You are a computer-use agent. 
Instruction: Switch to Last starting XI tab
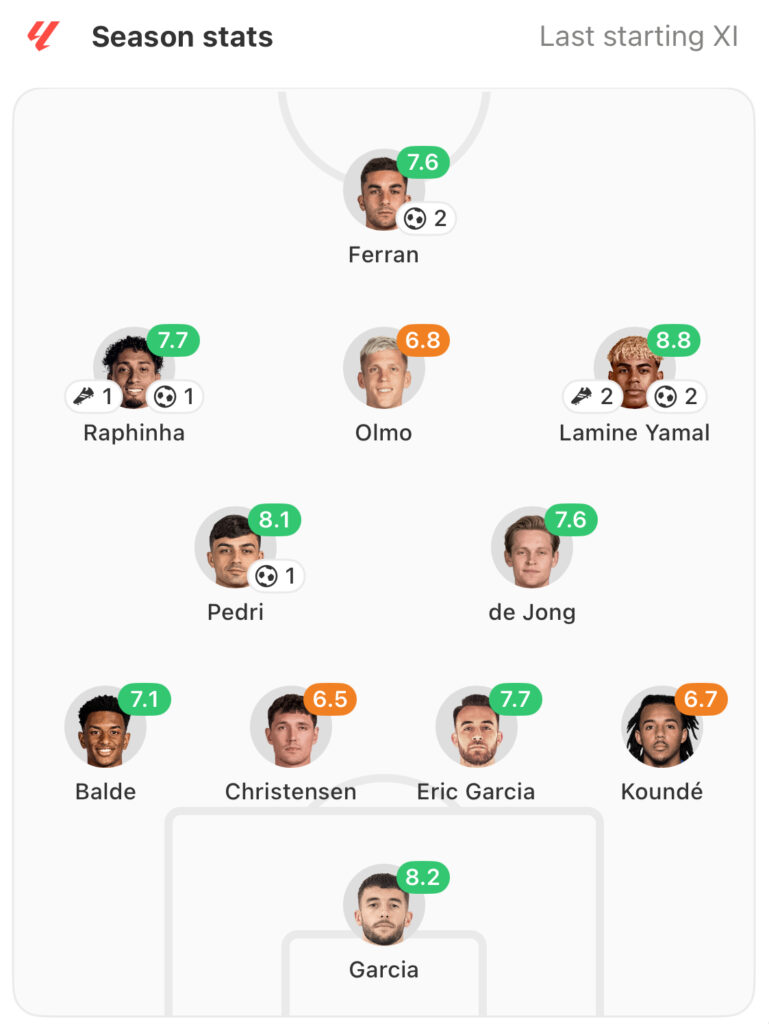click(x=638, y=37)
